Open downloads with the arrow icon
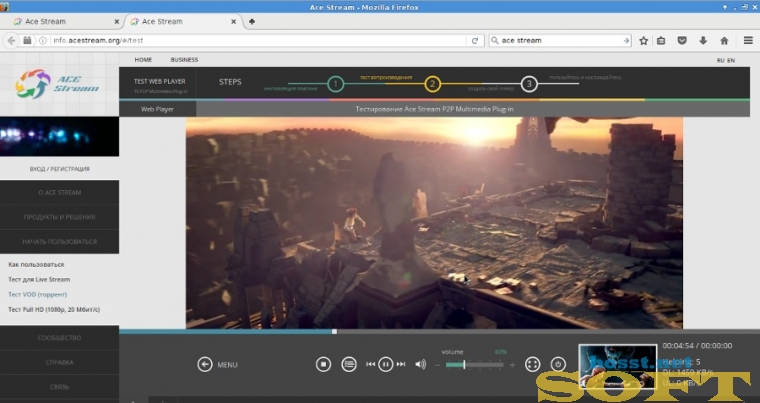 (x=703, y=41)
